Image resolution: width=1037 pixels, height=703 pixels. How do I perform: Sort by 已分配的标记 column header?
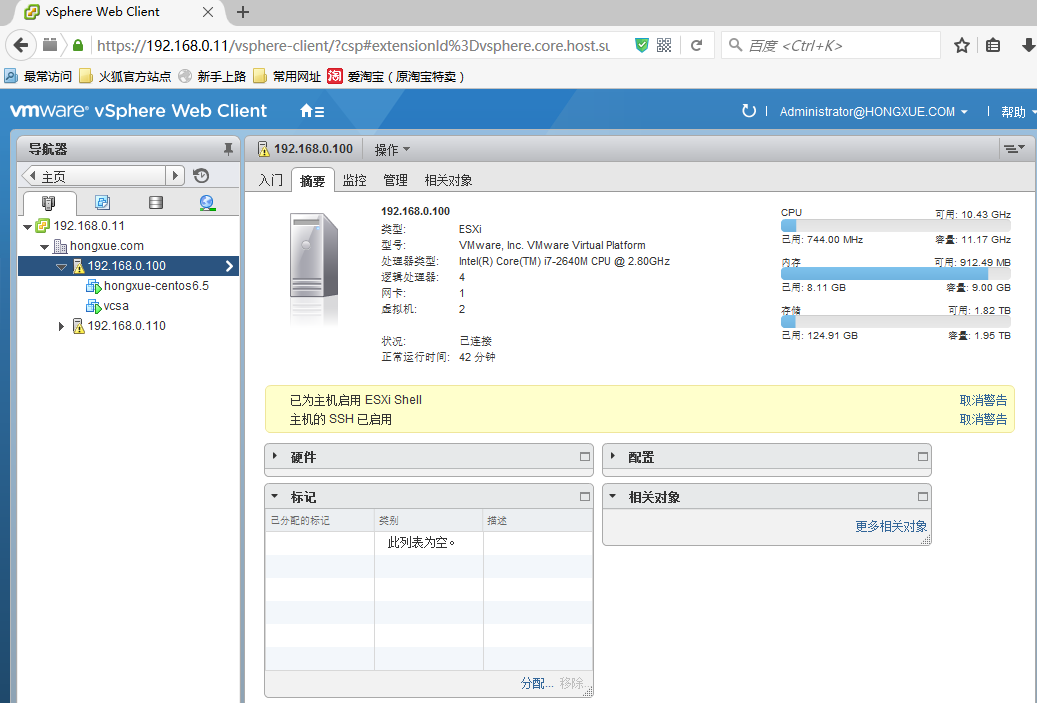coord(320,520)
